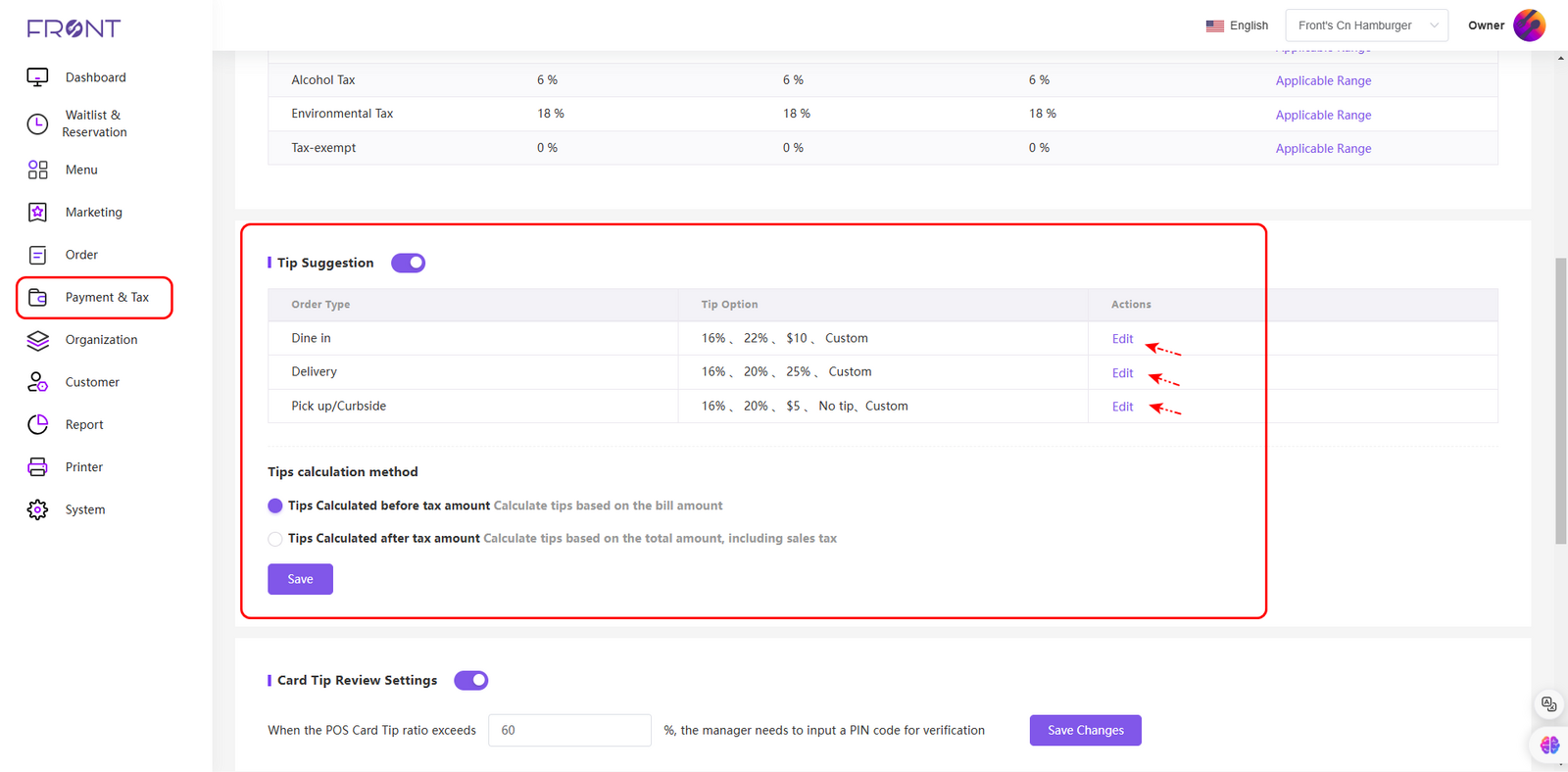Open the Customer menu item

(x=92, y=382)
